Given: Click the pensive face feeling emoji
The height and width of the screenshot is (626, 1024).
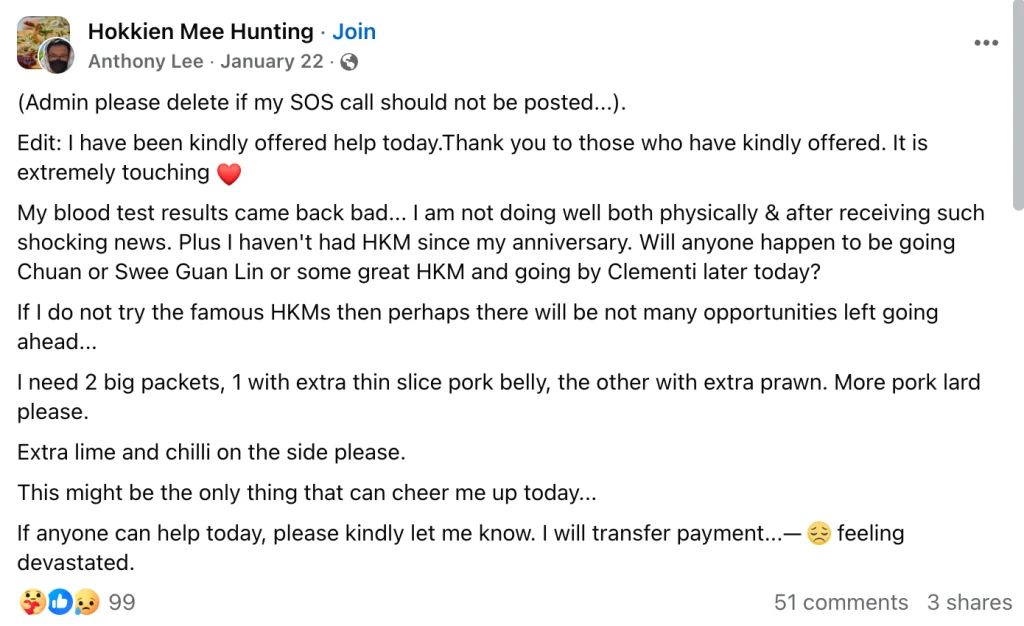Looking at the screenshot, I should 819,533.
